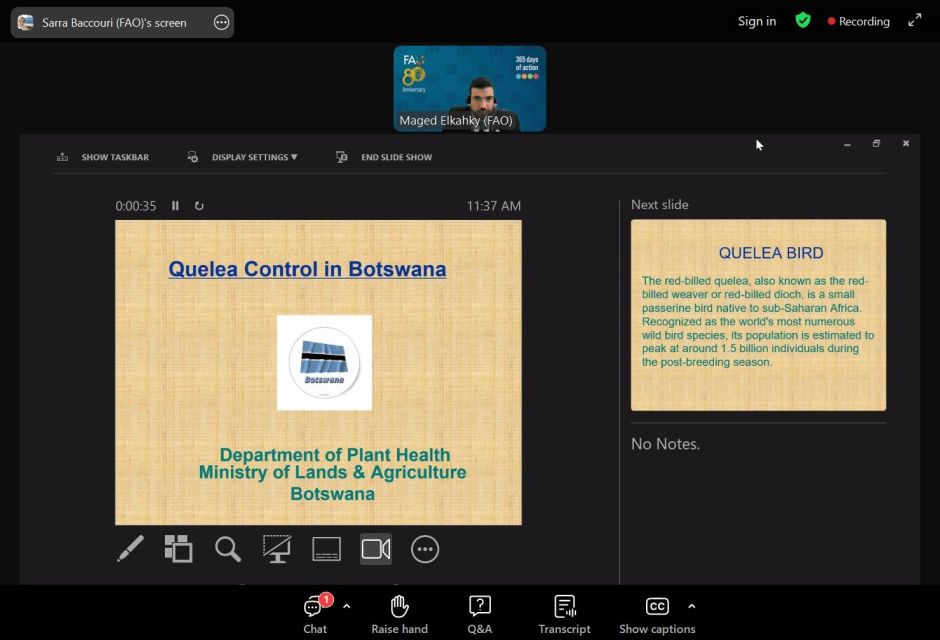Toggle subtitles icon in presenter view

[x=327, y=549]
